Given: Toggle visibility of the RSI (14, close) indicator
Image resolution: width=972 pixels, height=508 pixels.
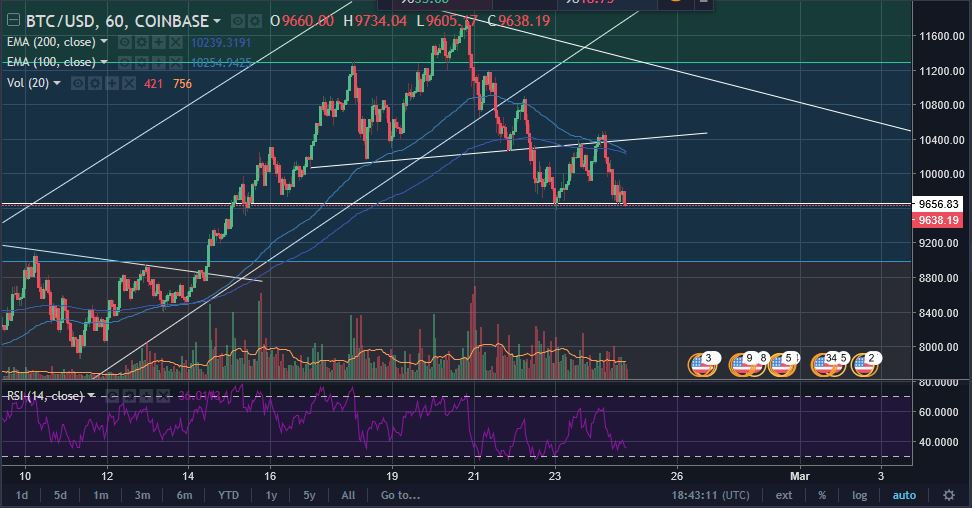Looking at the screenshot, I should coord(112,396).
